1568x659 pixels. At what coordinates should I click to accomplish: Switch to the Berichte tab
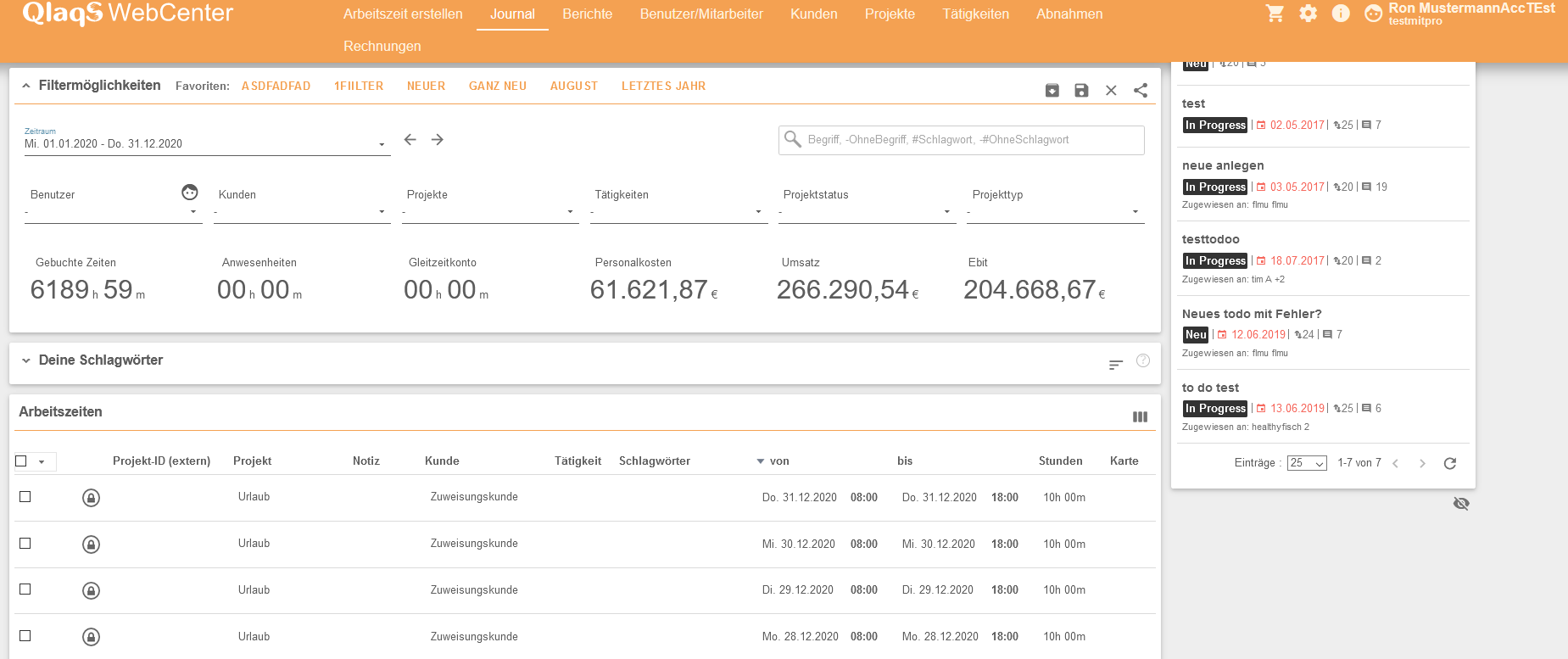coord(588,14)
